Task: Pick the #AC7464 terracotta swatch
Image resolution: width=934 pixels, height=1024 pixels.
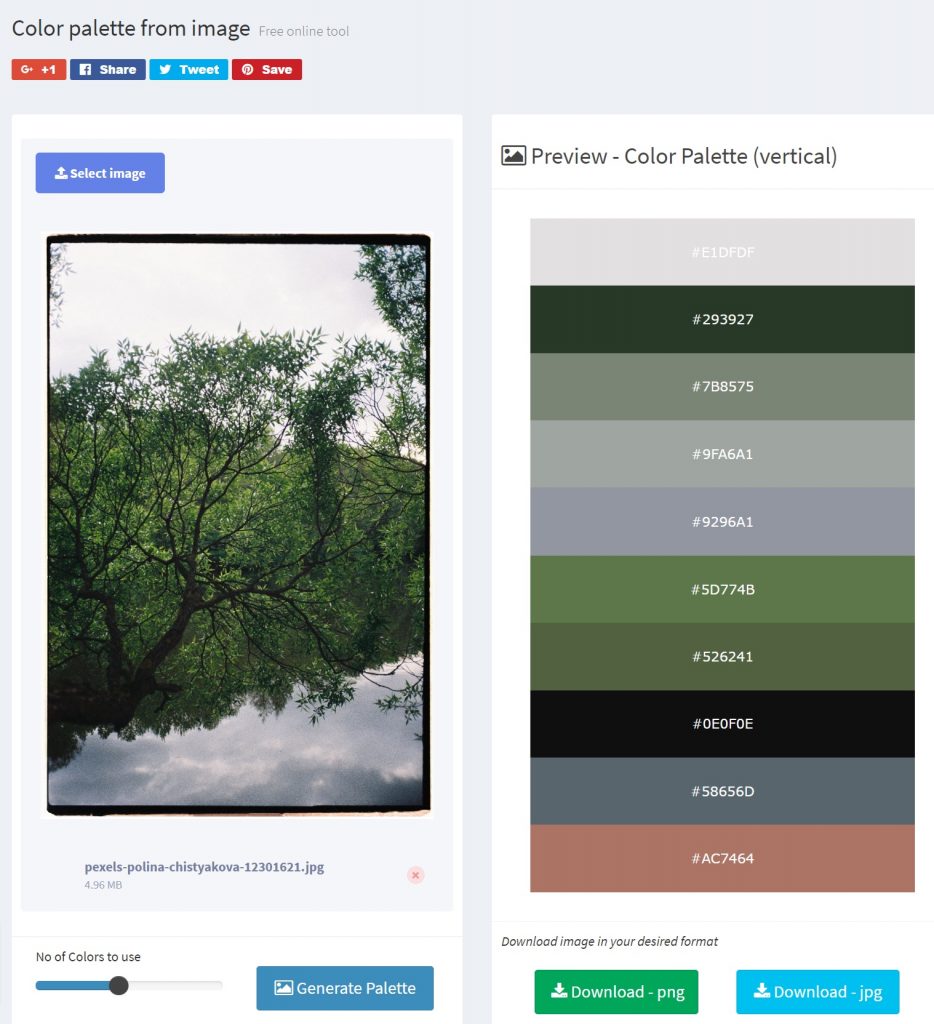Action: coord(722,858)
